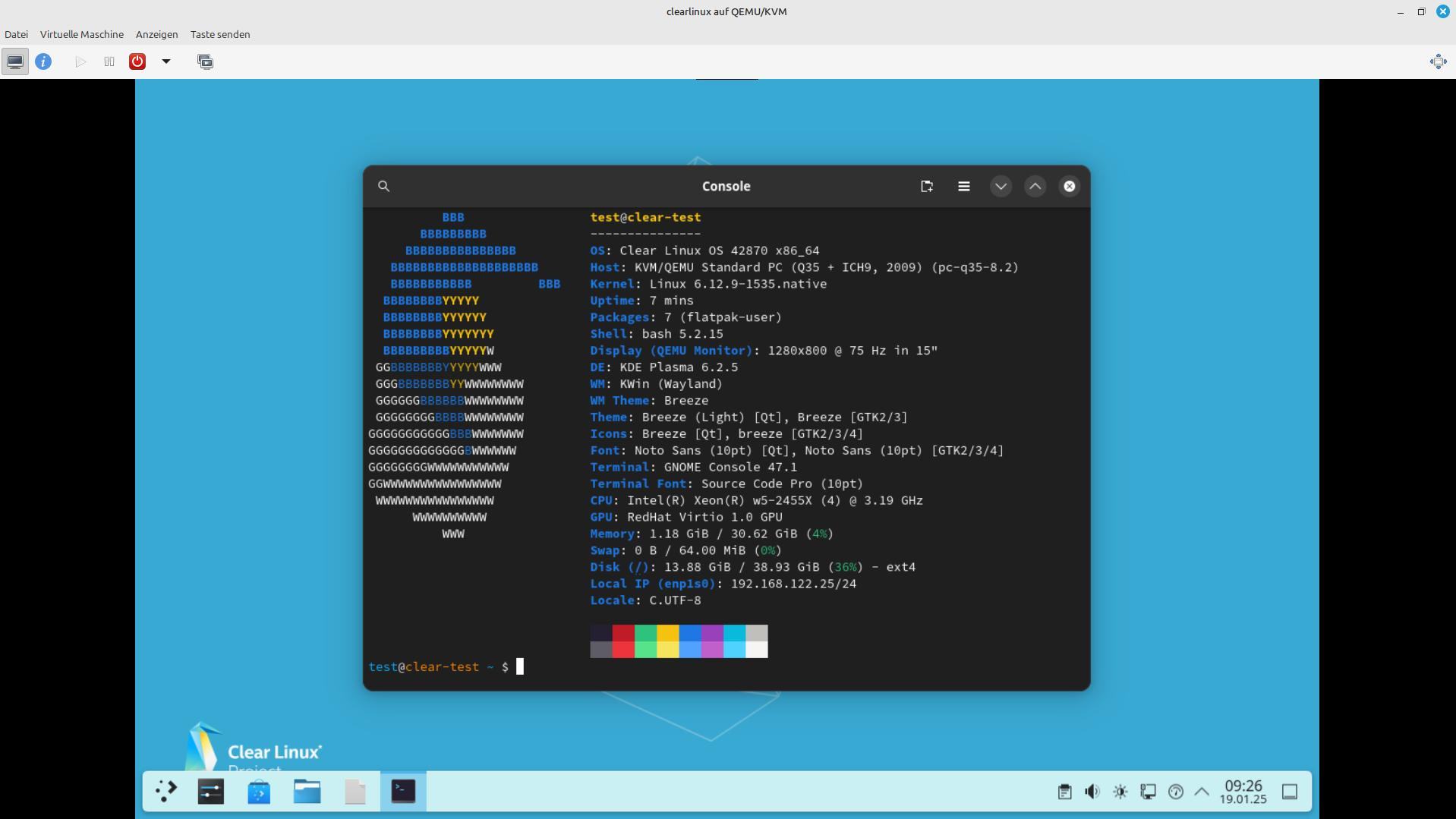Click the 'GNOME Console 47.1' text
Viewport: 1456px width, 819px height.
click(730, 468)
